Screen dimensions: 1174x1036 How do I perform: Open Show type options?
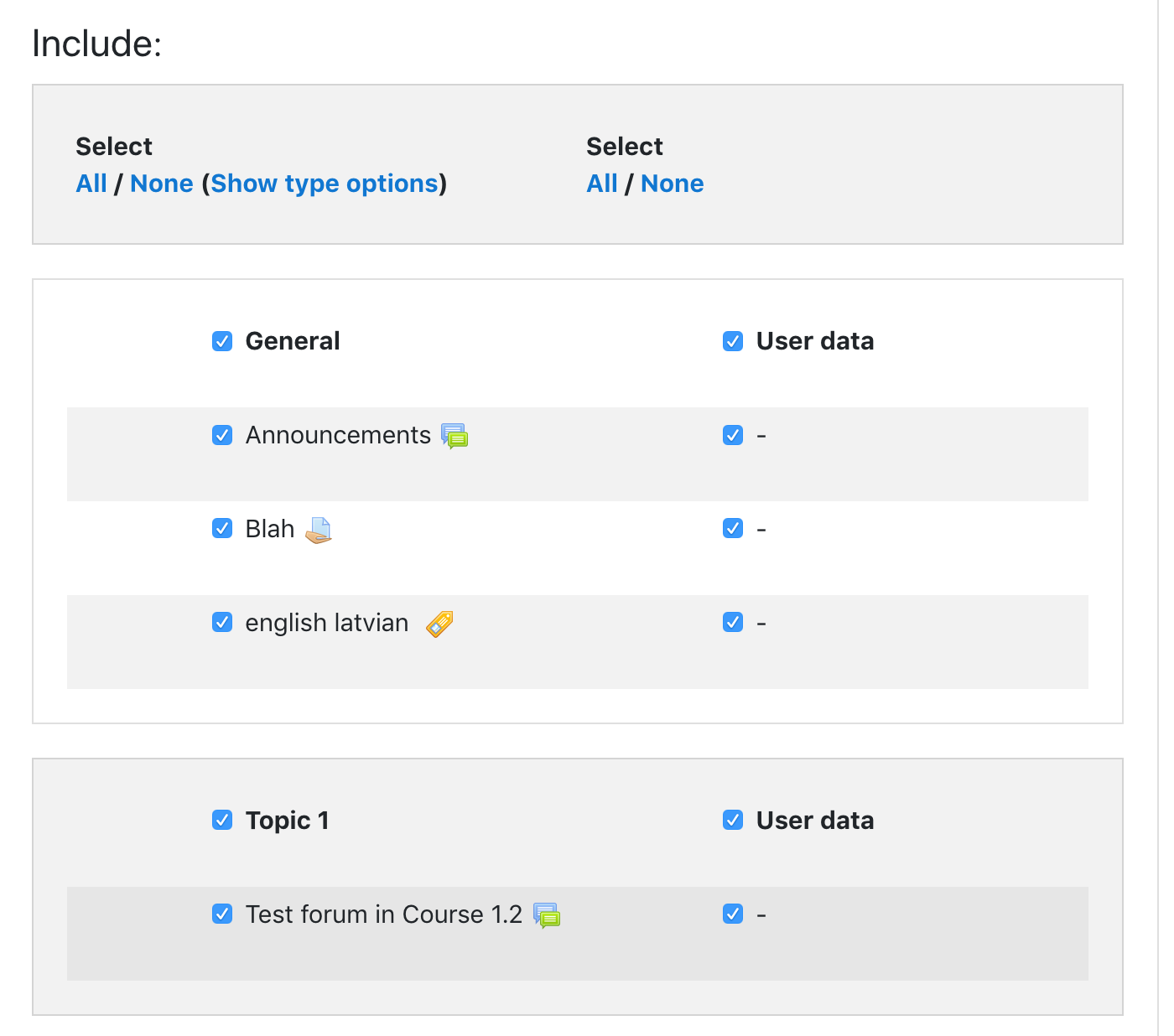point(325,184)
